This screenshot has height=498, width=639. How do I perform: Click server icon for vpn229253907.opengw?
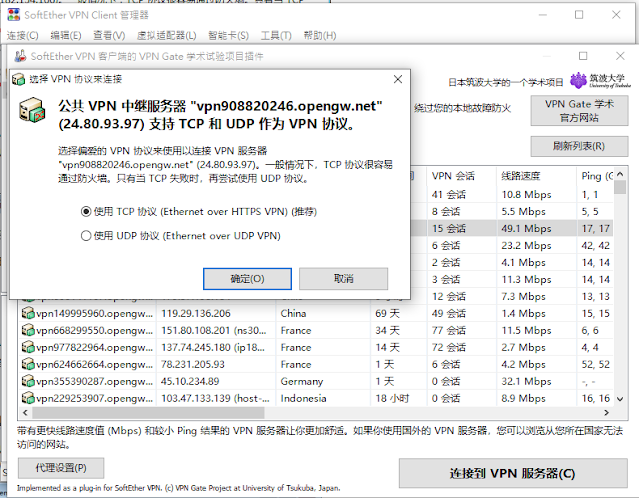pyautogui.click(x=28, y=398)
